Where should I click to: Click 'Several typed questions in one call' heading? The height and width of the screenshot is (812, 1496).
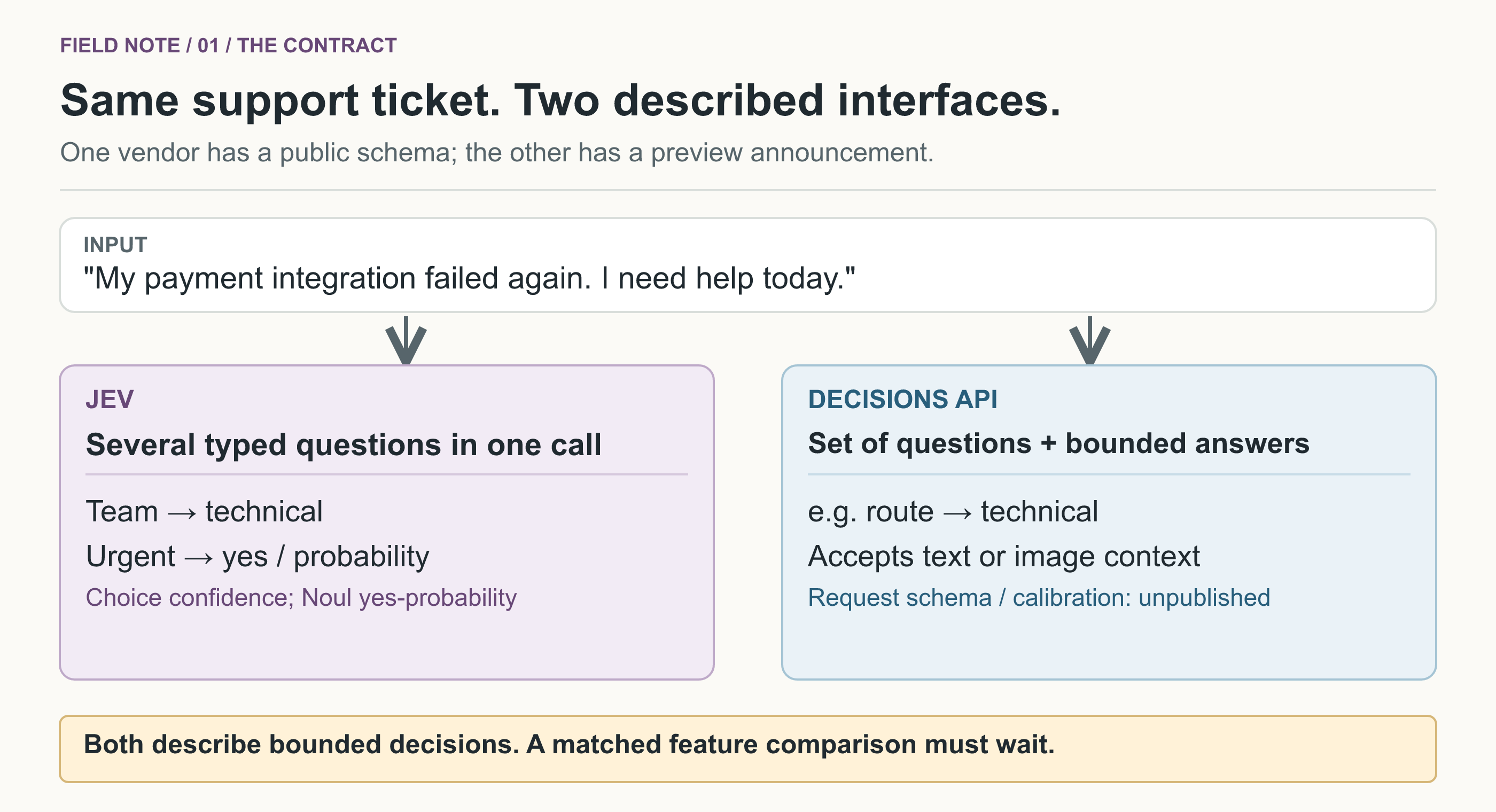click(x=344, y=445)
